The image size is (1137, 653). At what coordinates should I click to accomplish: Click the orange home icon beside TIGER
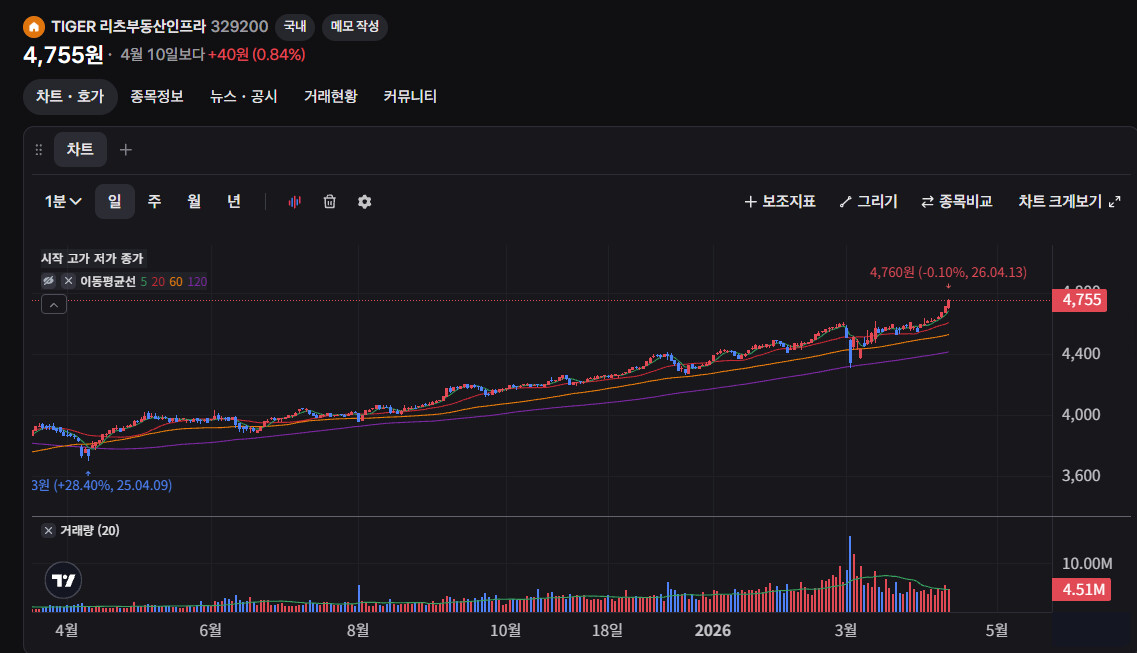[33, 27]
